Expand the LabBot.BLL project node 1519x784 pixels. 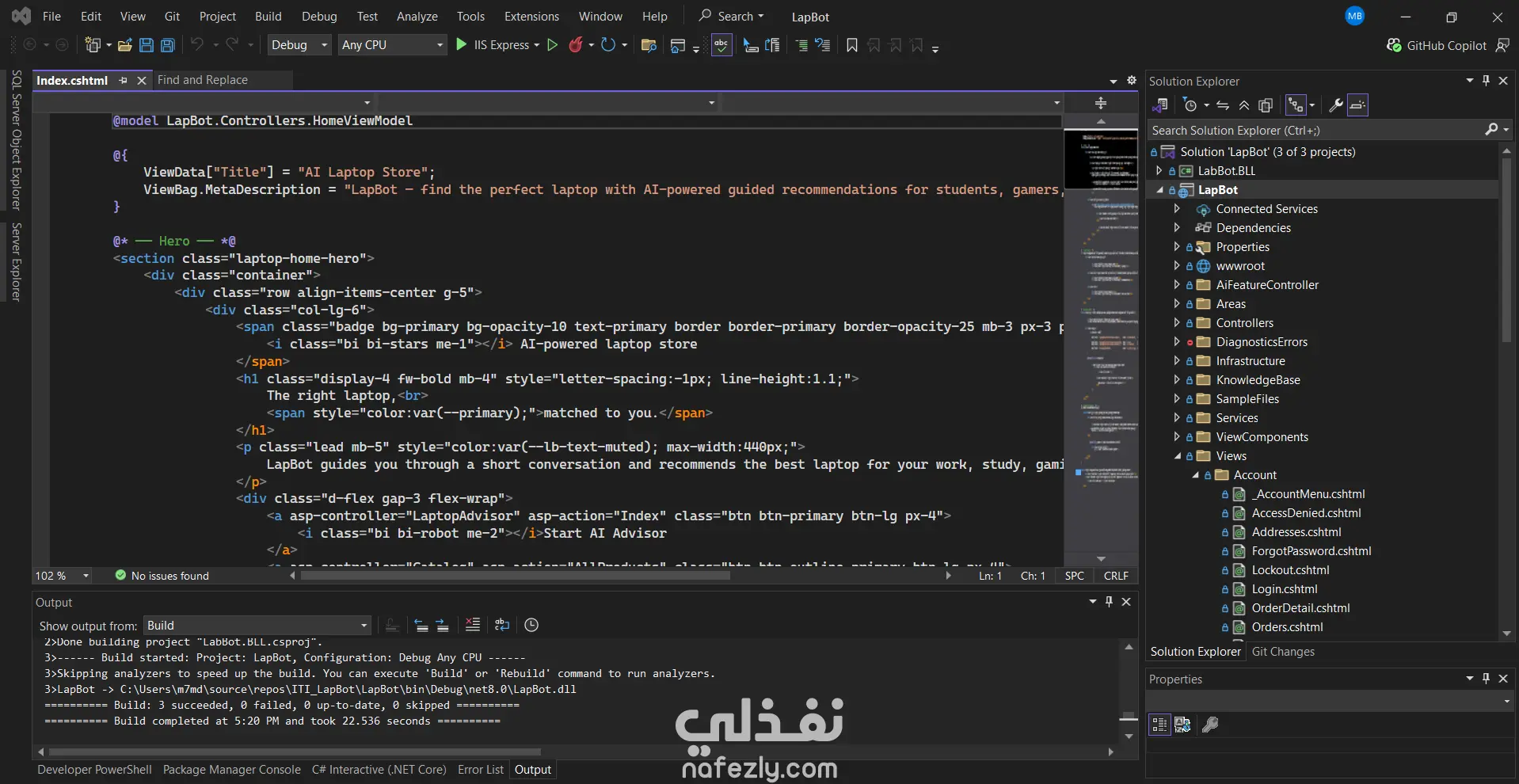tap(1159, 170)
